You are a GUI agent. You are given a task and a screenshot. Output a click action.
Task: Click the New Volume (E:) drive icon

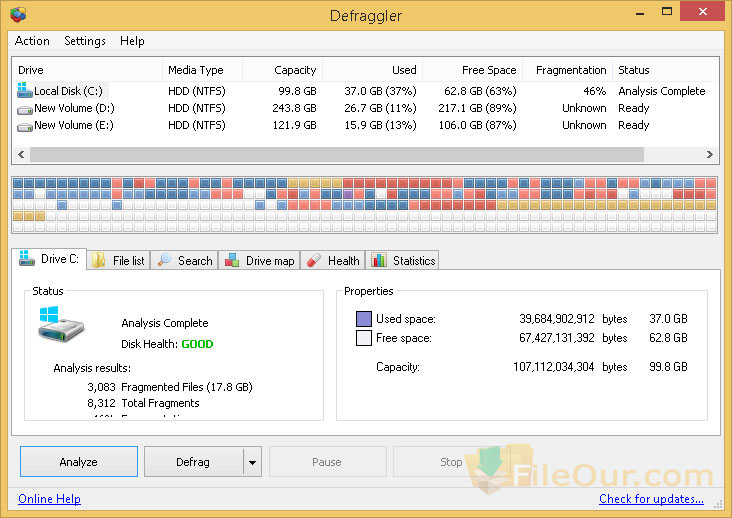(25, 127)
